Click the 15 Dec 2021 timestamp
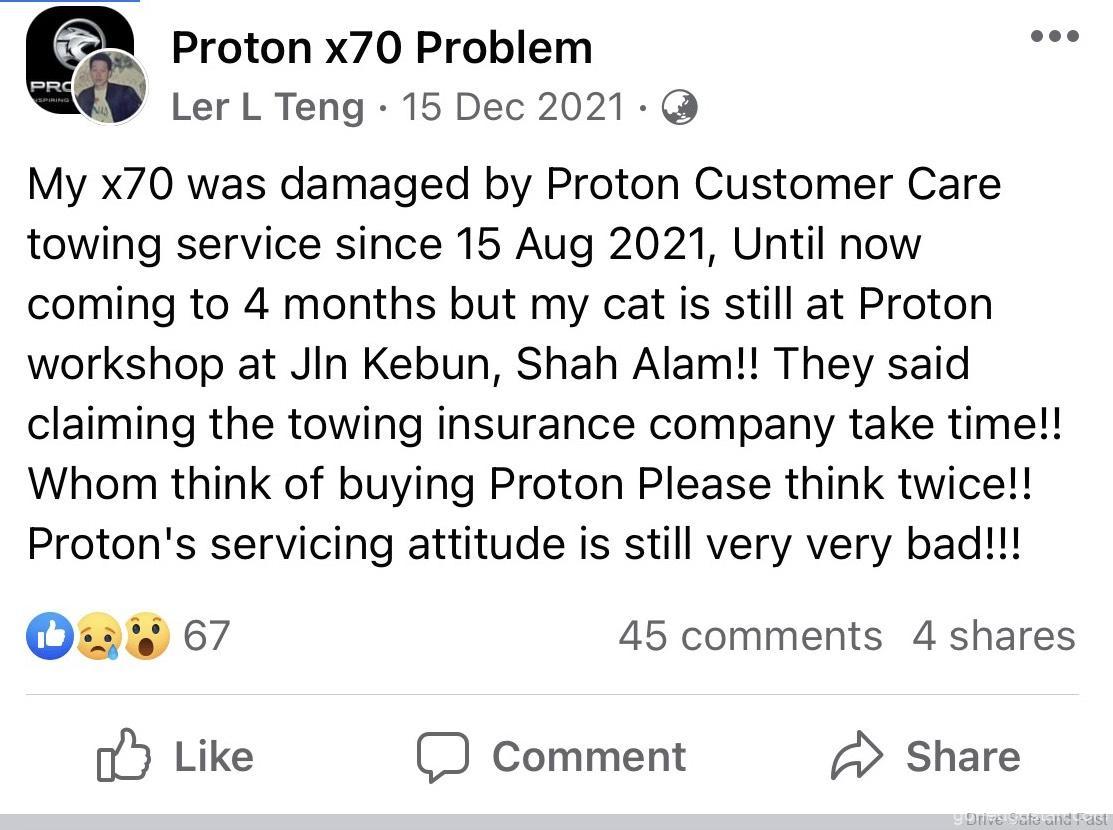Viewport: 1113px width, 830px height. pyautogui.click(x=513, y=106)
